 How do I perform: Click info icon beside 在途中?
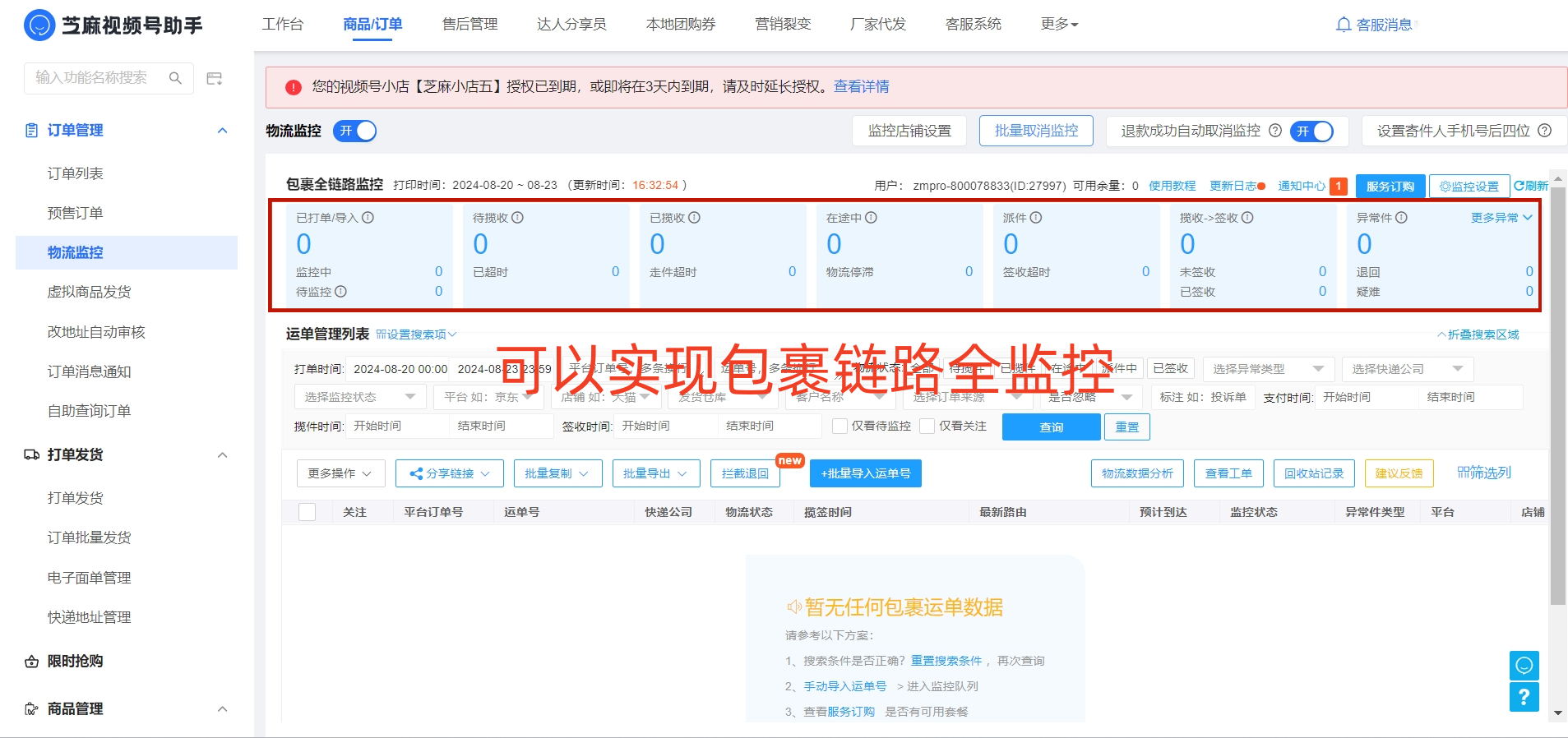pyautogui.click(x=871, y=218)
